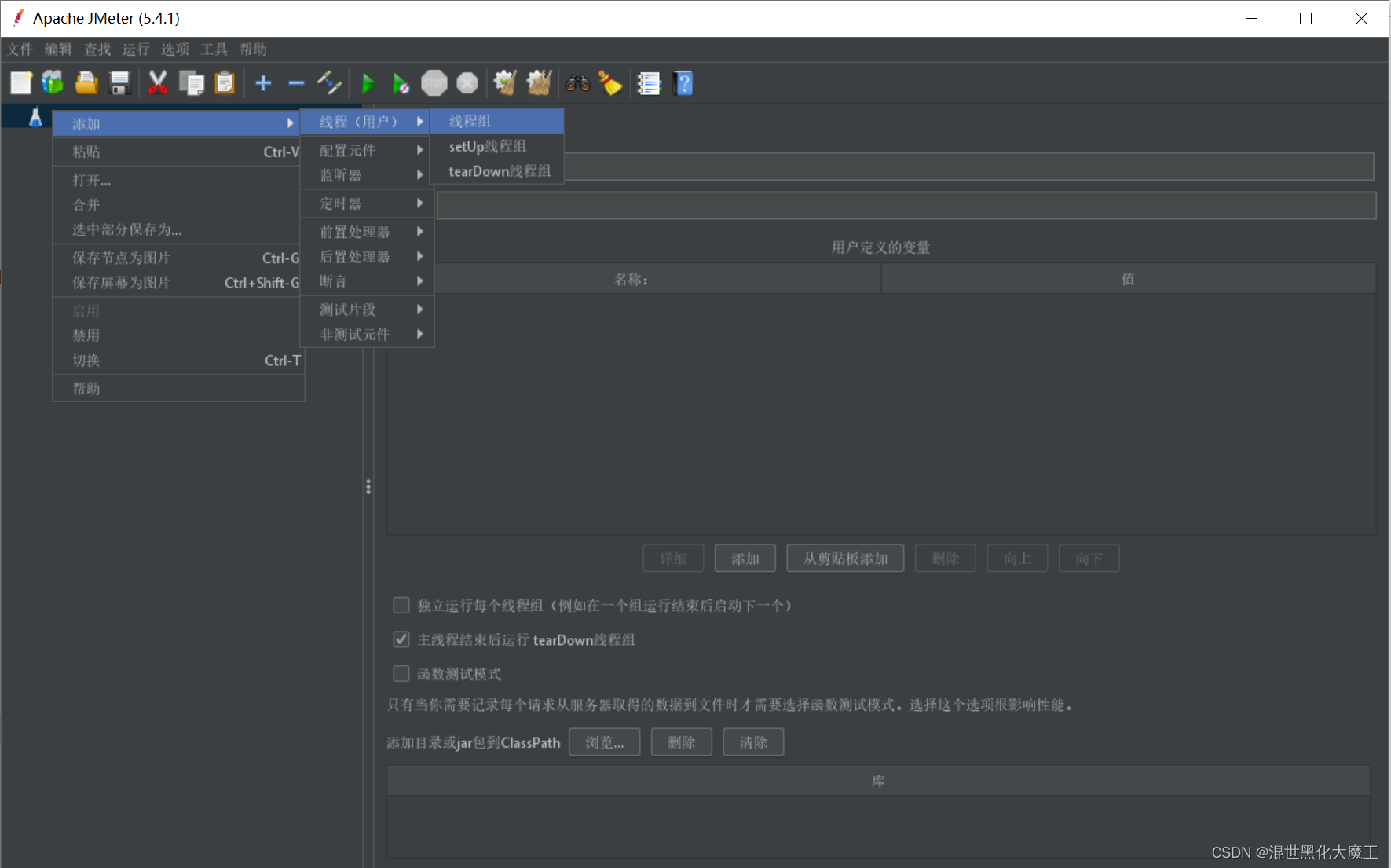Click the Clear All brooms icon
The height and width of the screenshot is (868, 1391).
pyautogui.click(x=539, y=82)
